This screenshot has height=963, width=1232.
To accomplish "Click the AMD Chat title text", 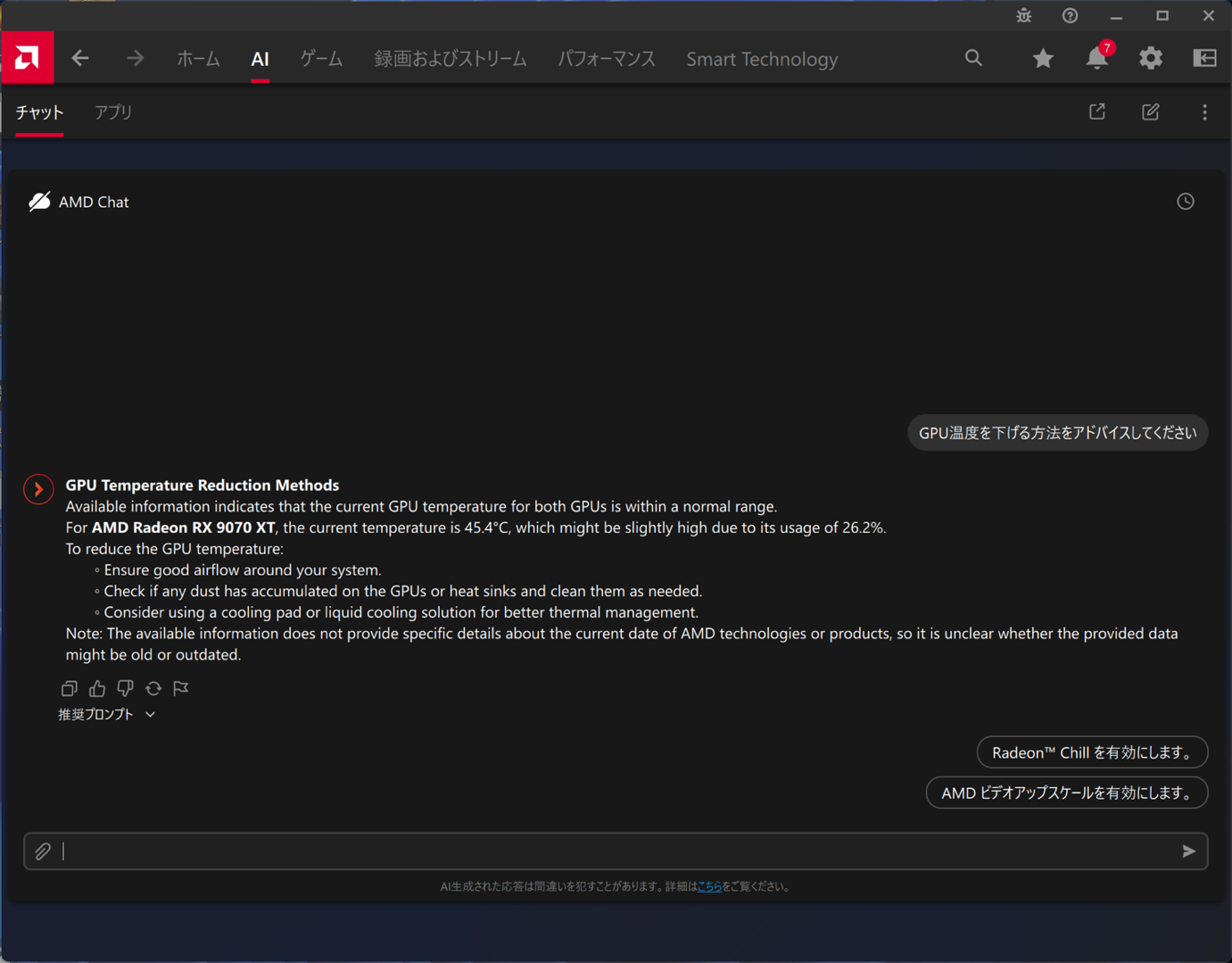I will [94, 202].
